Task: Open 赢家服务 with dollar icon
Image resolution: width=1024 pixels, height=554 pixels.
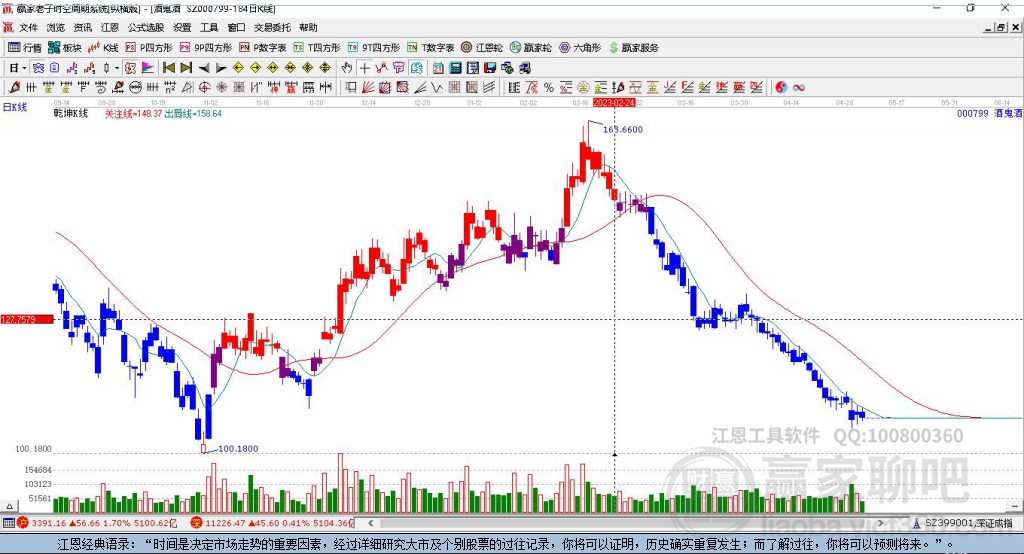Action: pos(634,48)
